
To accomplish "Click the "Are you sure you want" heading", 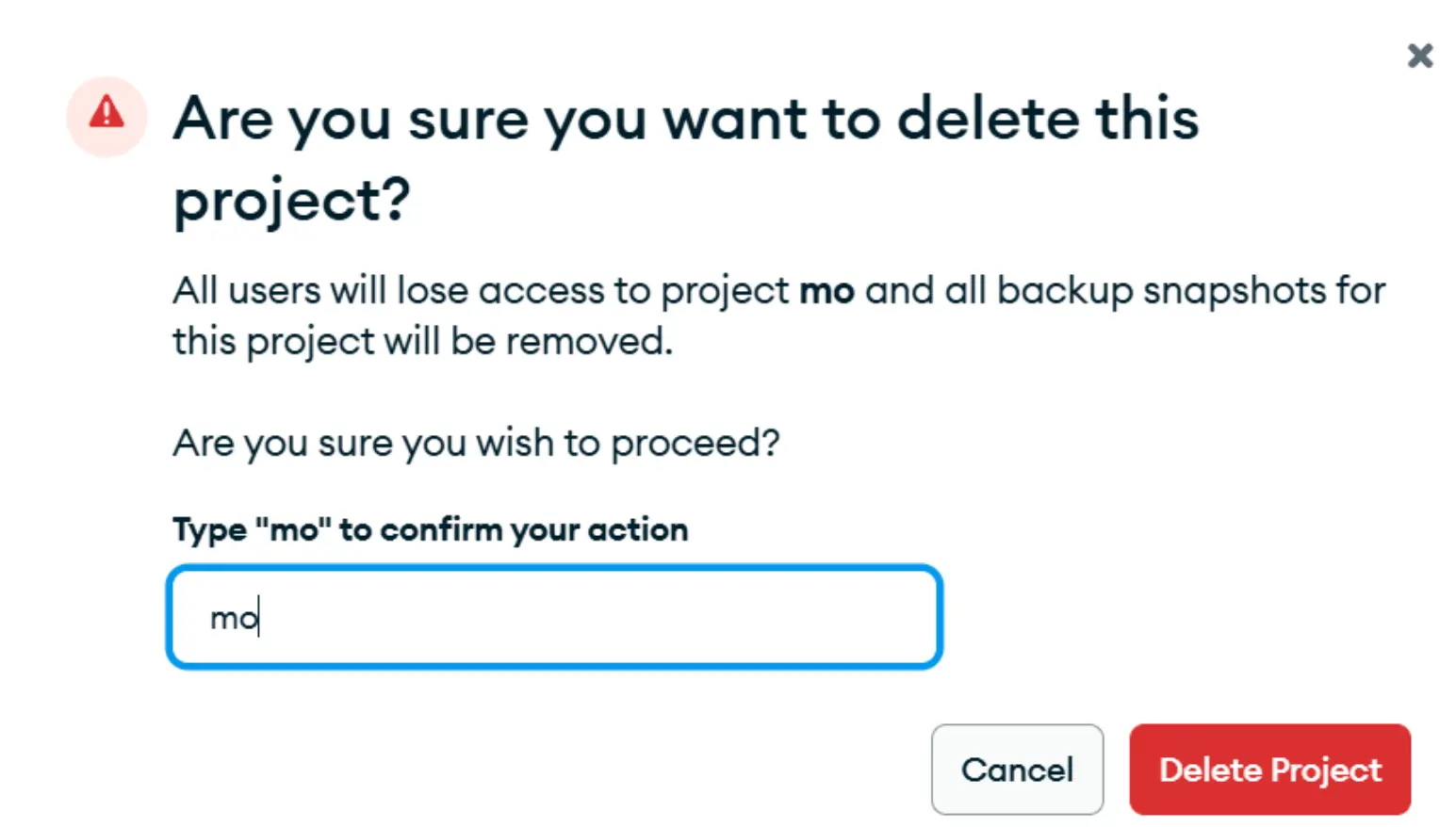I will pyautogui.click(x=490, y=120).
